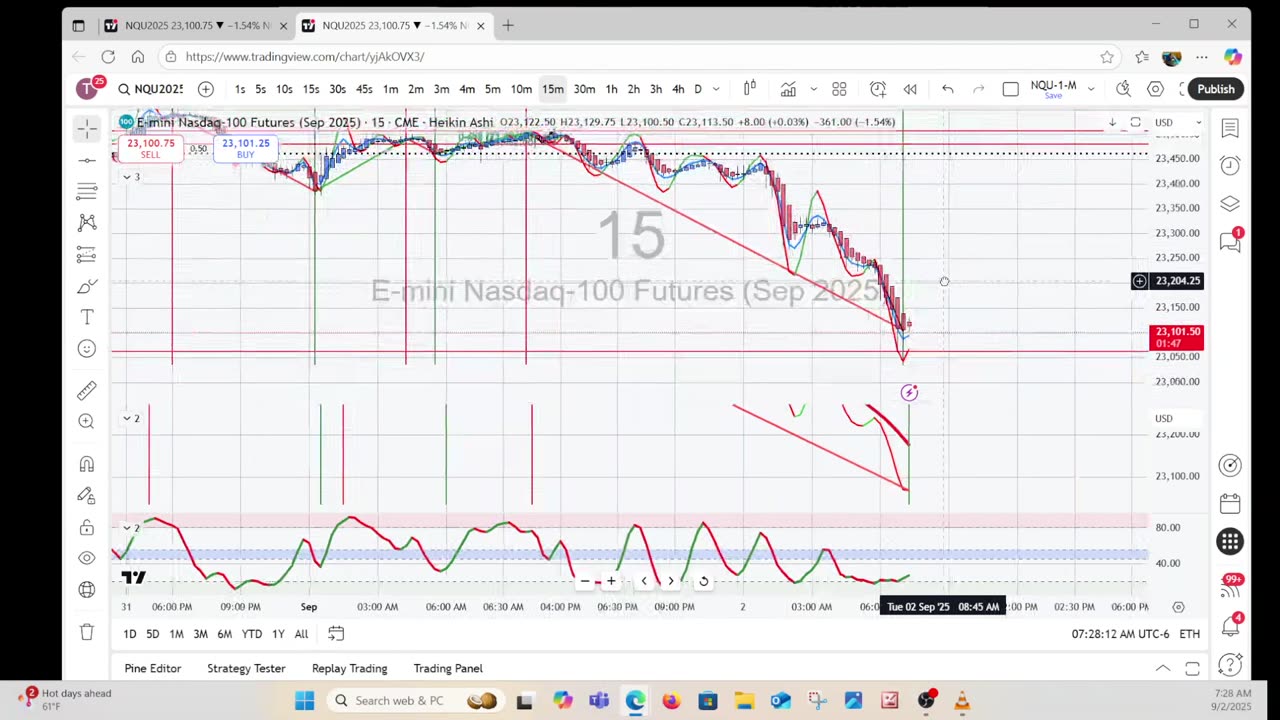Open the layout setup grid icon
Screen dimensions: 1280x720
coord(839,89)
